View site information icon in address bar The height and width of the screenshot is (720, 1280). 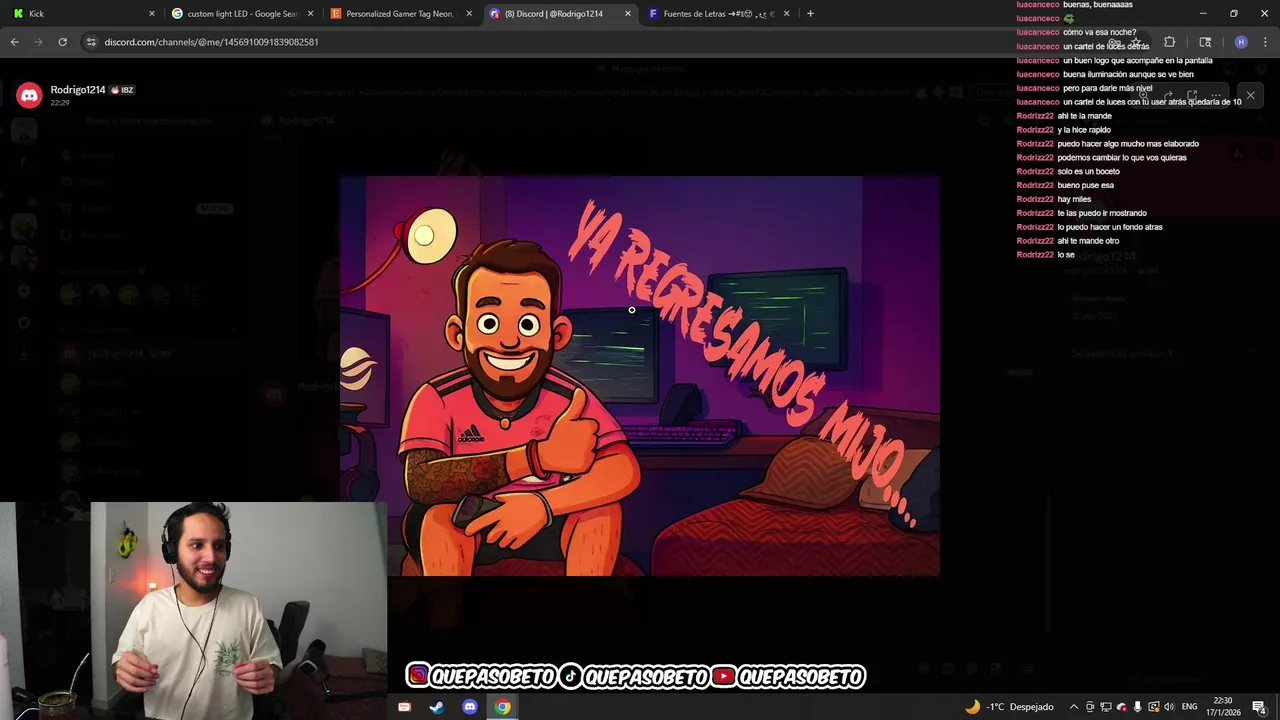click(x=91, y=42)
